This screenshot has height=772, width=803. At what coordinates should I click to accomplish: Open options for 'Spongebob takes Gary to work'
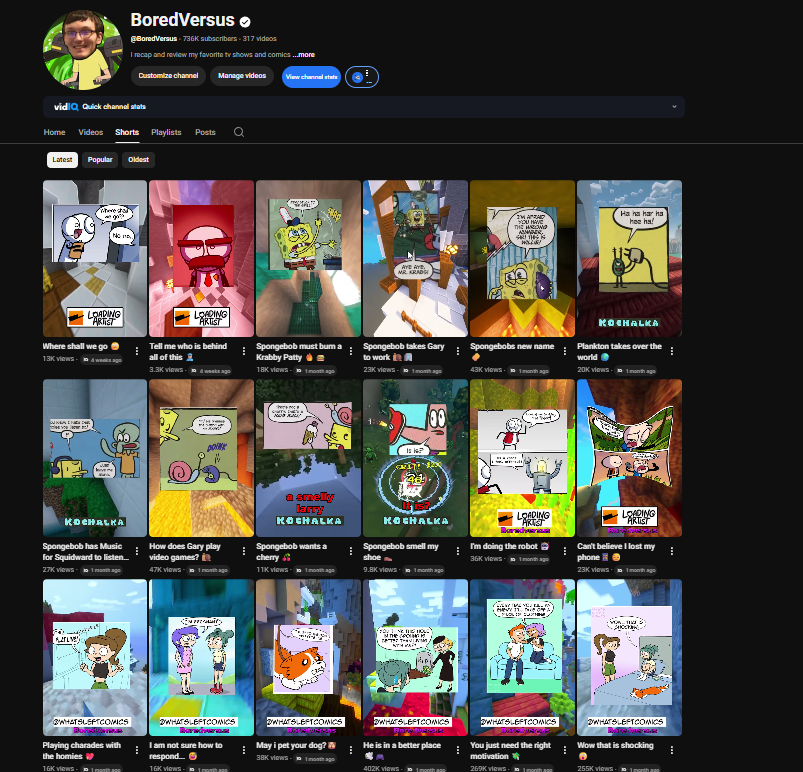458,351
